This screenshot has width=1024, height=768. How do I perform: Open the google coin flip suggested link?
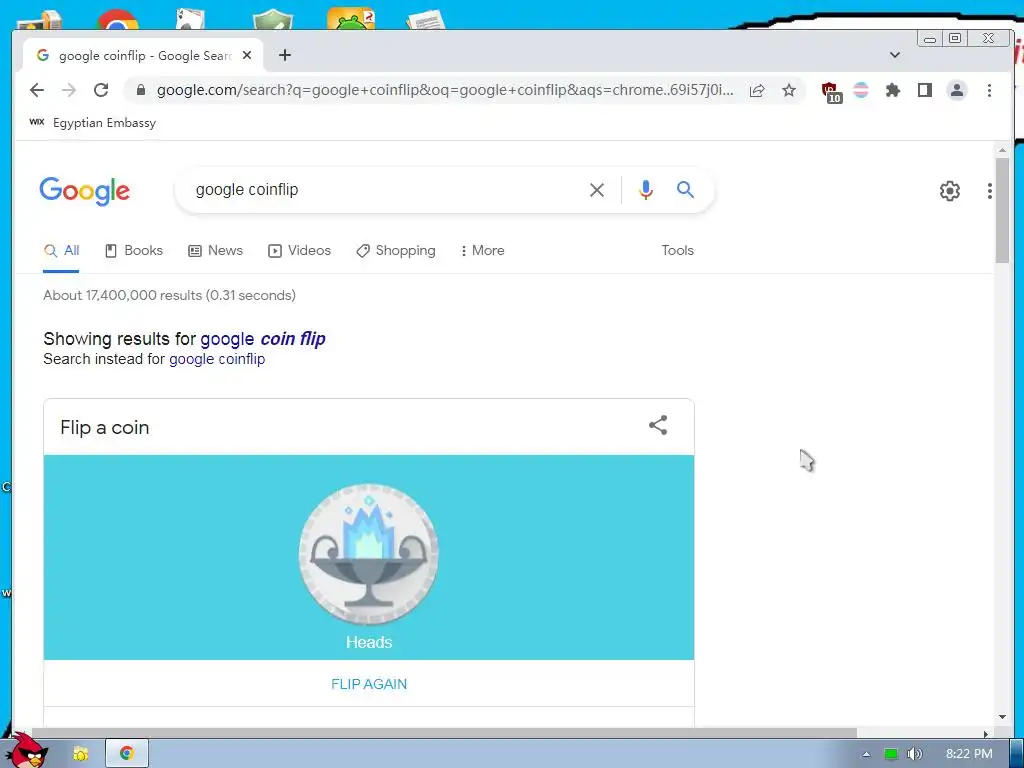tap(263, 339)
